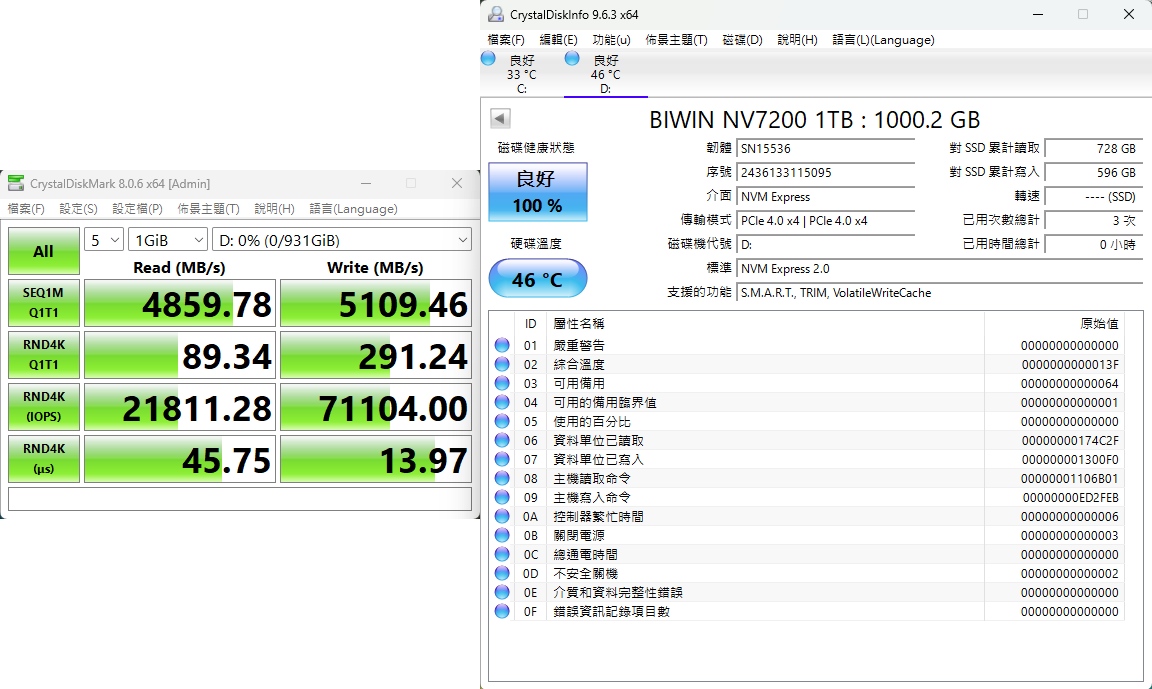
Task: Open 設定檔(P) menu in CrystalDiskMark
Action: (x=137, y=209)
